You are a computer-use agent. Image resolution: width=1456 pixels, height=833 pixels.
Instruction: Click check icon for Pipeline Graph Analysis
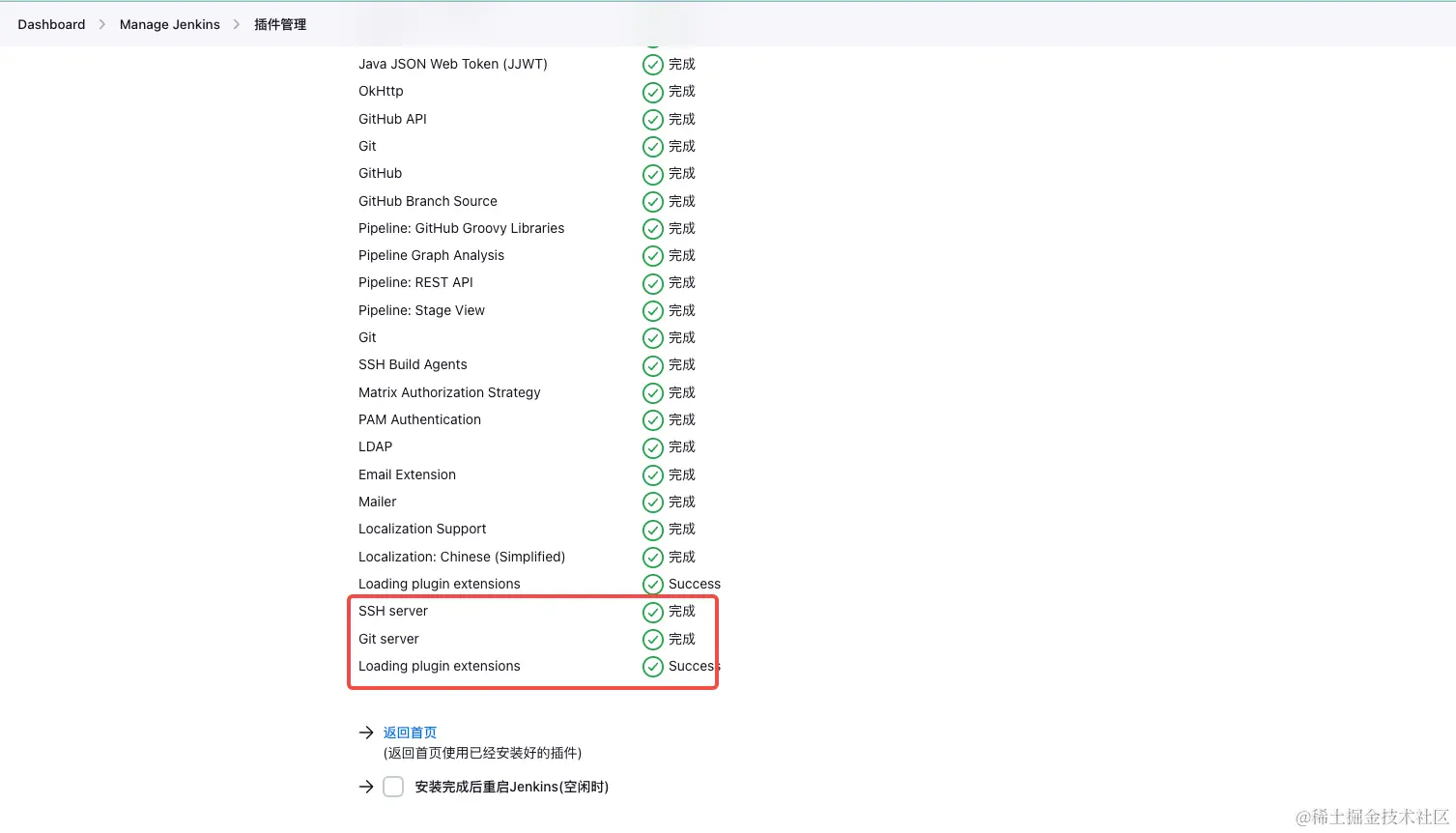click(653, 256)
